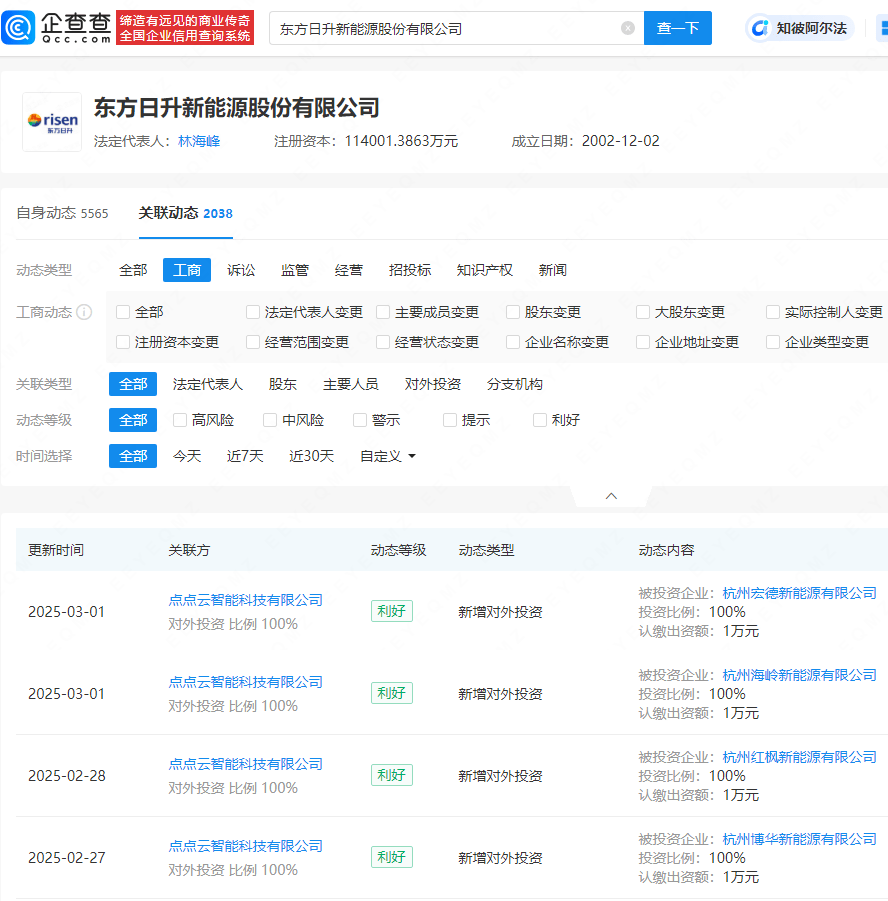Click the Qcc.com logo icon
The height and width of the screenshot is (901, 888).
18,28
